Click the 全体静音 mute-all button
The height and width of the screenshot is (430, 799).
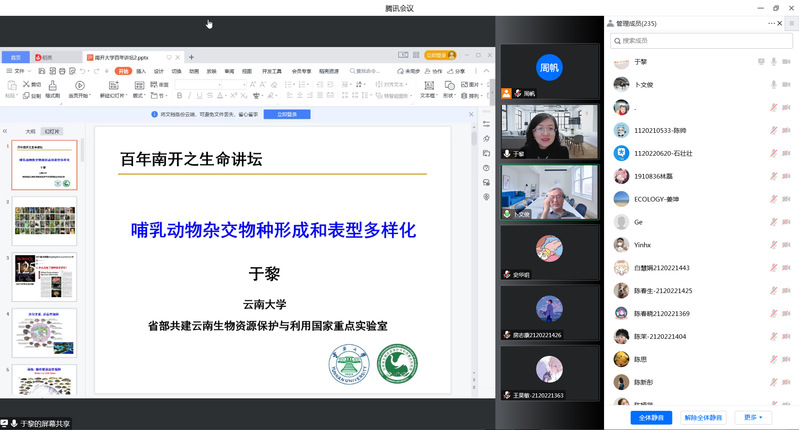(x=650, y=417)
